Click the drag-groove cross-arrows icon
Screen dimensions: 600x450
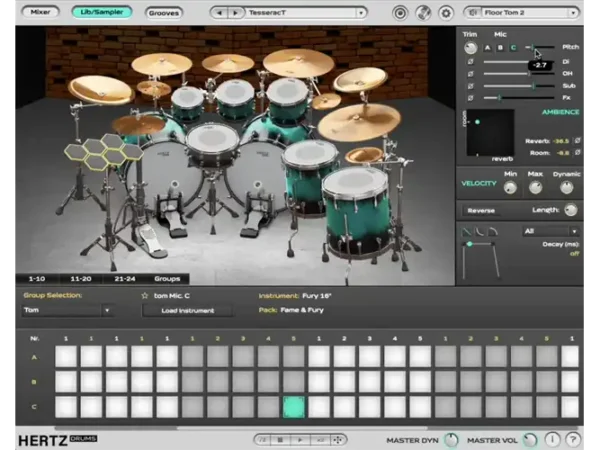(x=338, y=440)
